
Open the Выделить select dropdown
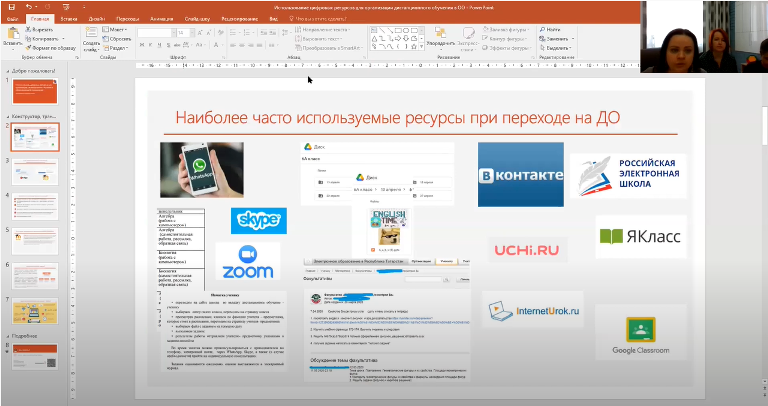coord(555,48)
